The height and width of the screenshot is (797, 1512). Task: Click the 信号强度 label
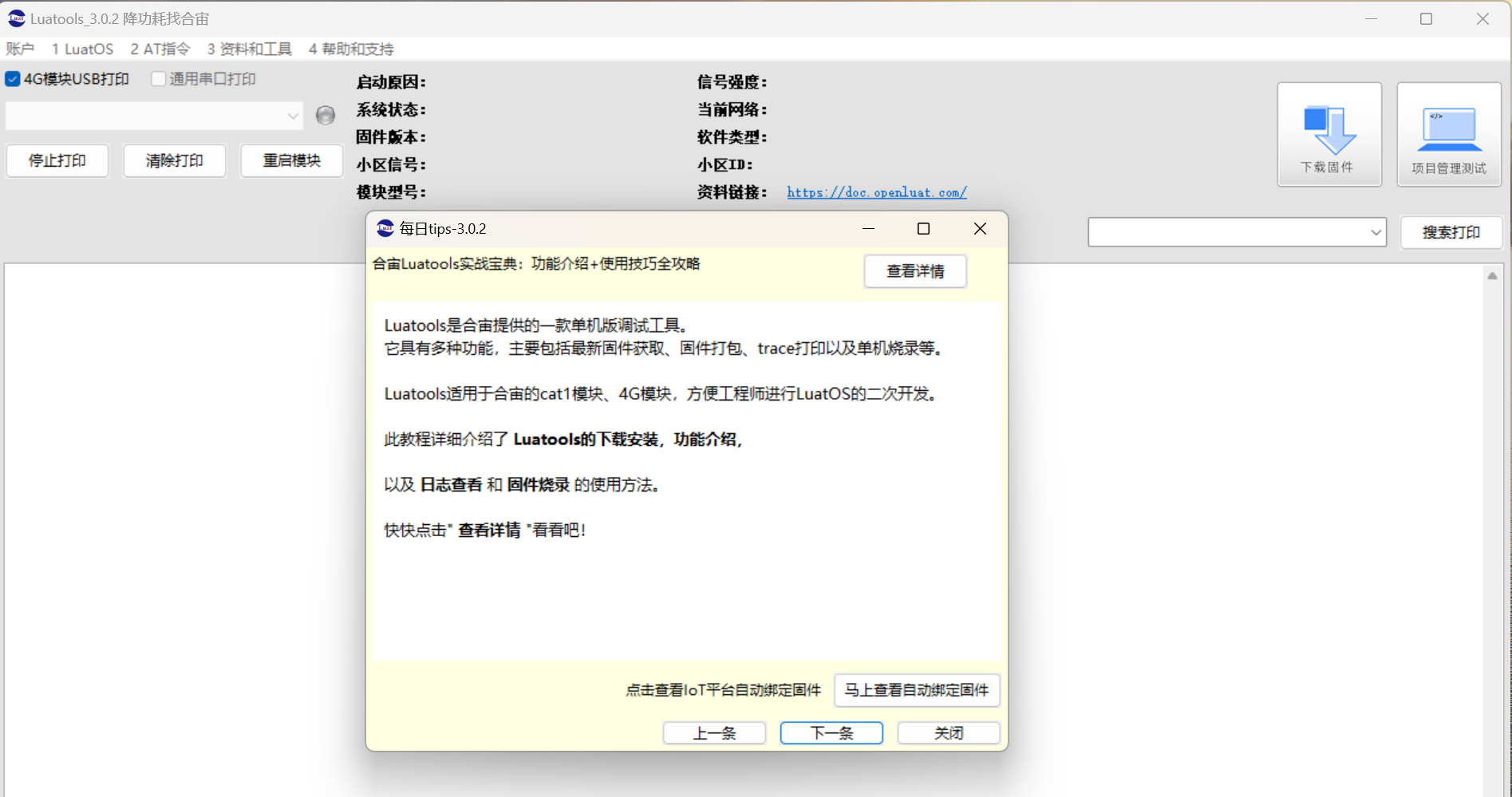[732, 82]
